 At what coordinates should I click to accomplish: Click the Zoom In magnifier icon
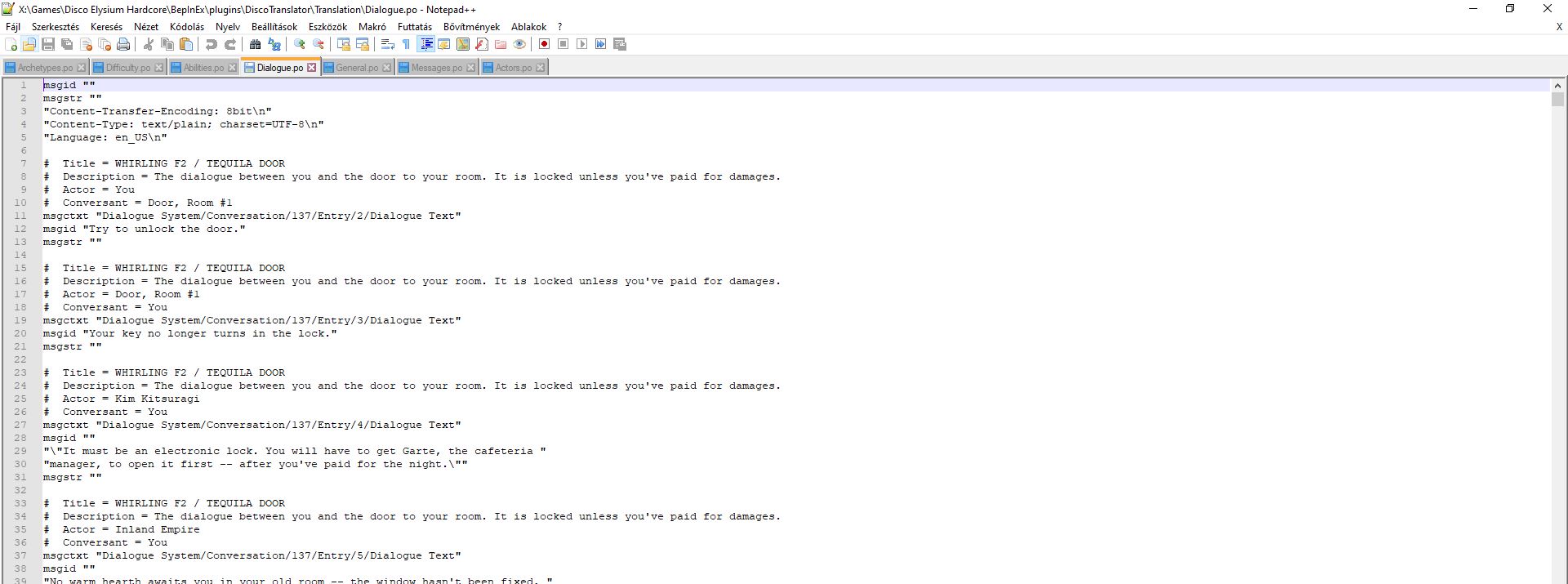tap(300, 44)
